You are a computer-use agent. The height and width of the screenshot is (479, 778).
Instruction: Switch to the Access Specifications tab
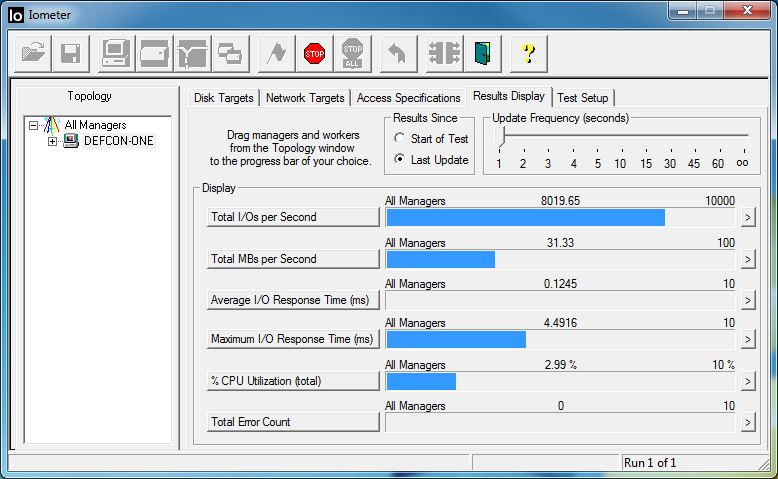[x=408, y=98]
